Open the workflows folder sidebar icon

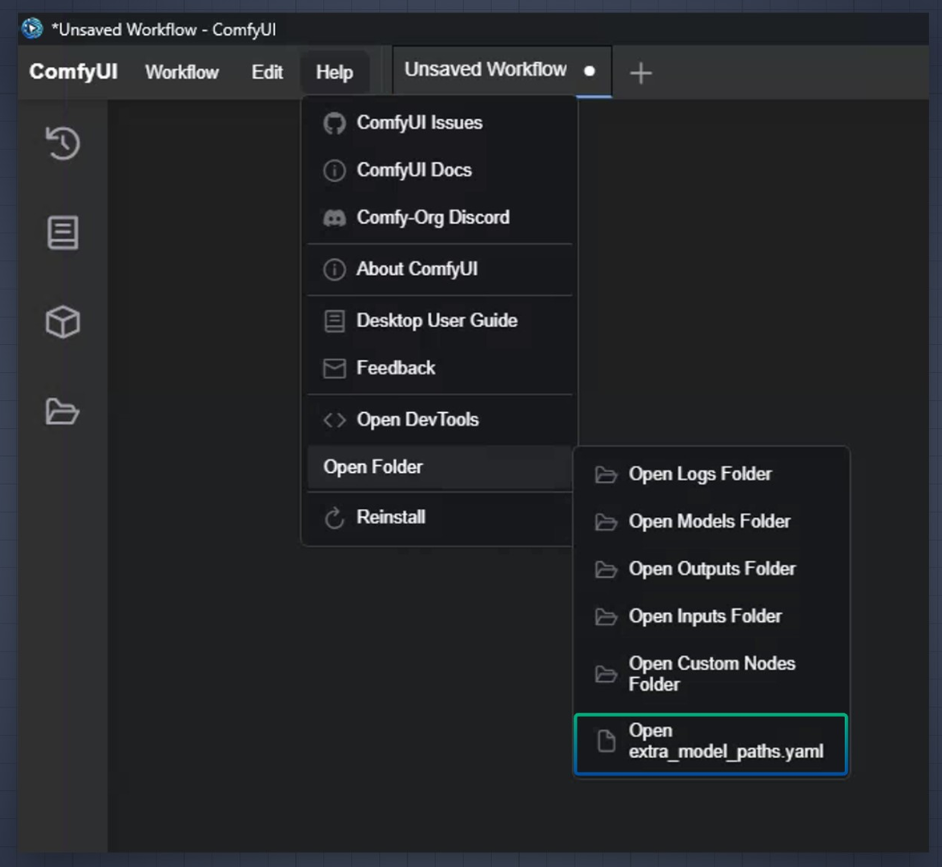pyautogui.click(x=62, y=411)
